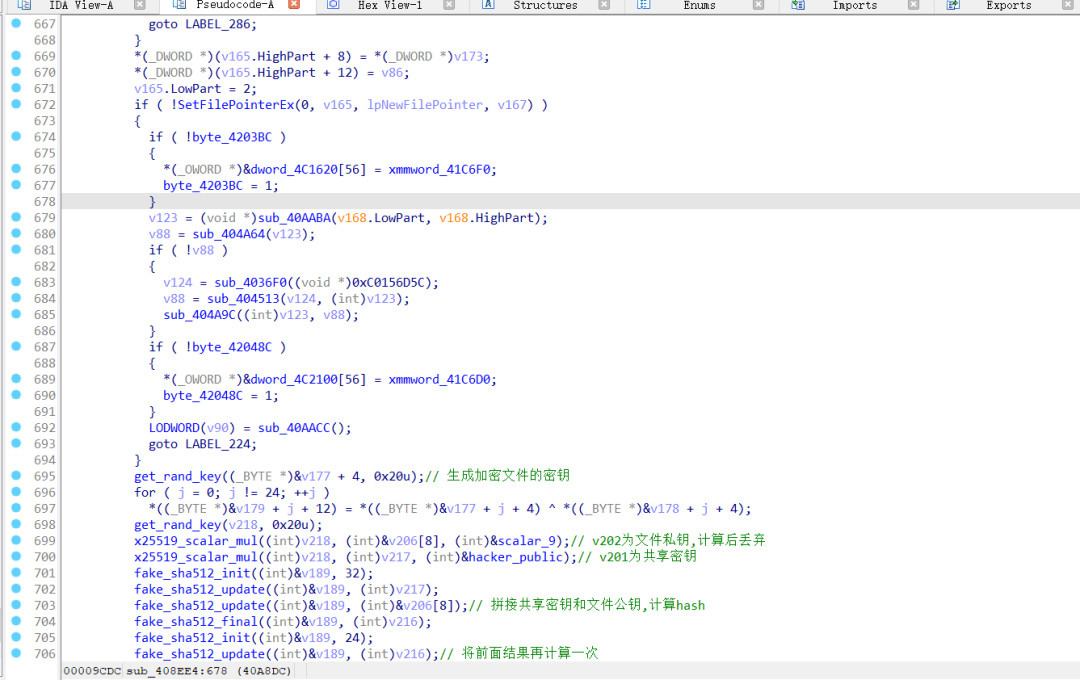Toggle breakpoint dot on line 699

[16, 539]
